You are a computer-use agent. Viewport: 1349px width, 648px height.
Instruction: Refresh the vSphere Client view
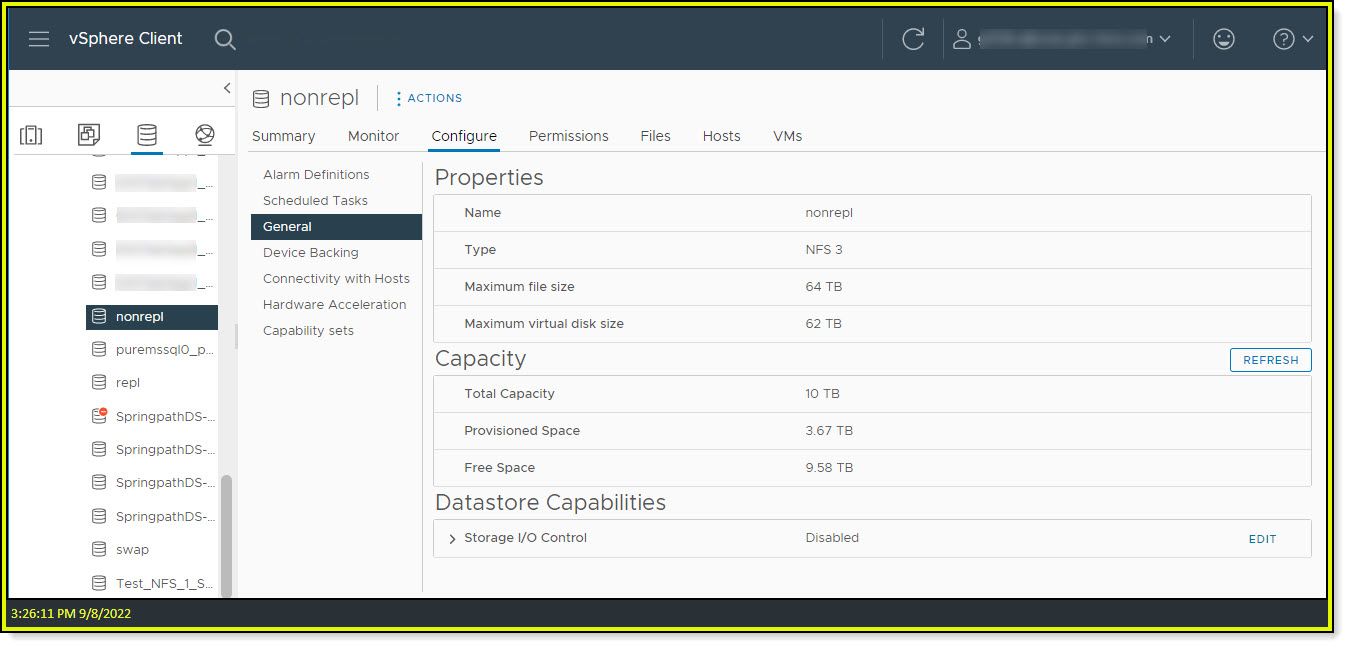(x=913, y=39)
